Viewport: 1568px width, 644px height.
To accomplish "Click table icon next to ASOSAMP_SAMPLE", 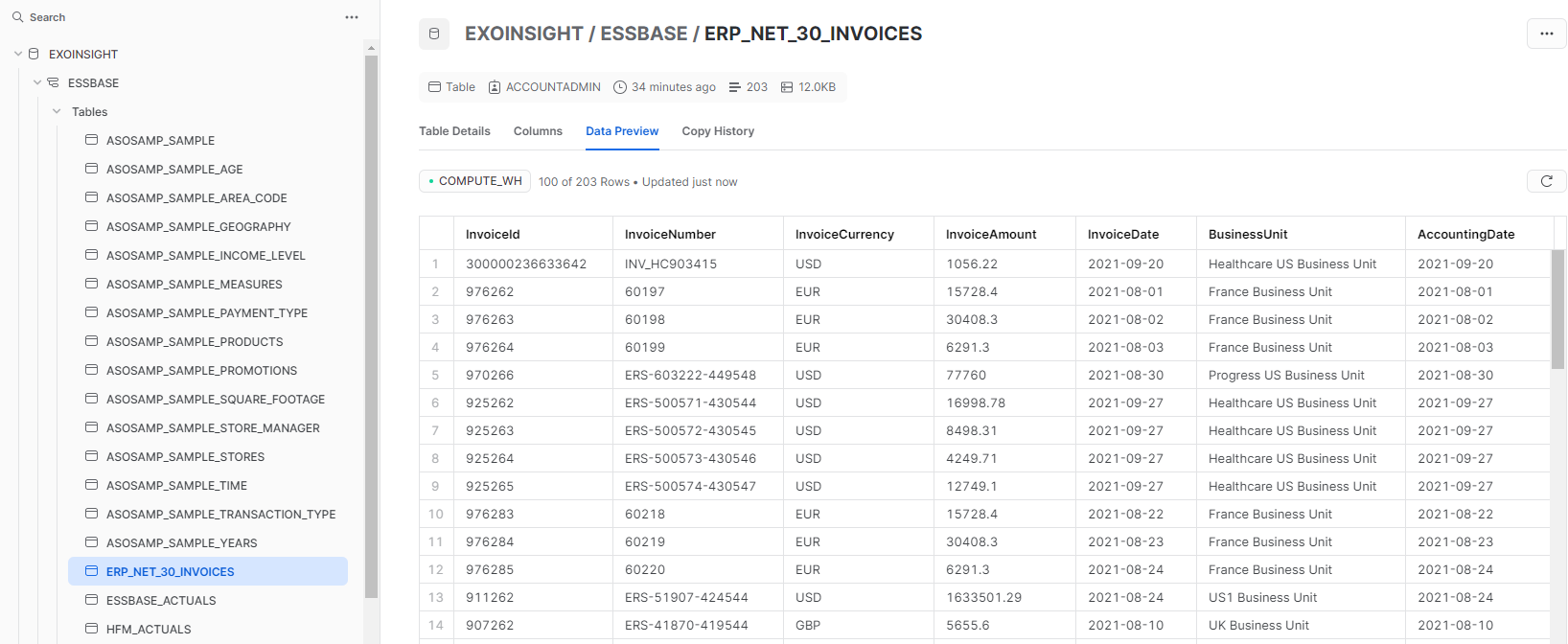I will tap(92, 140).
